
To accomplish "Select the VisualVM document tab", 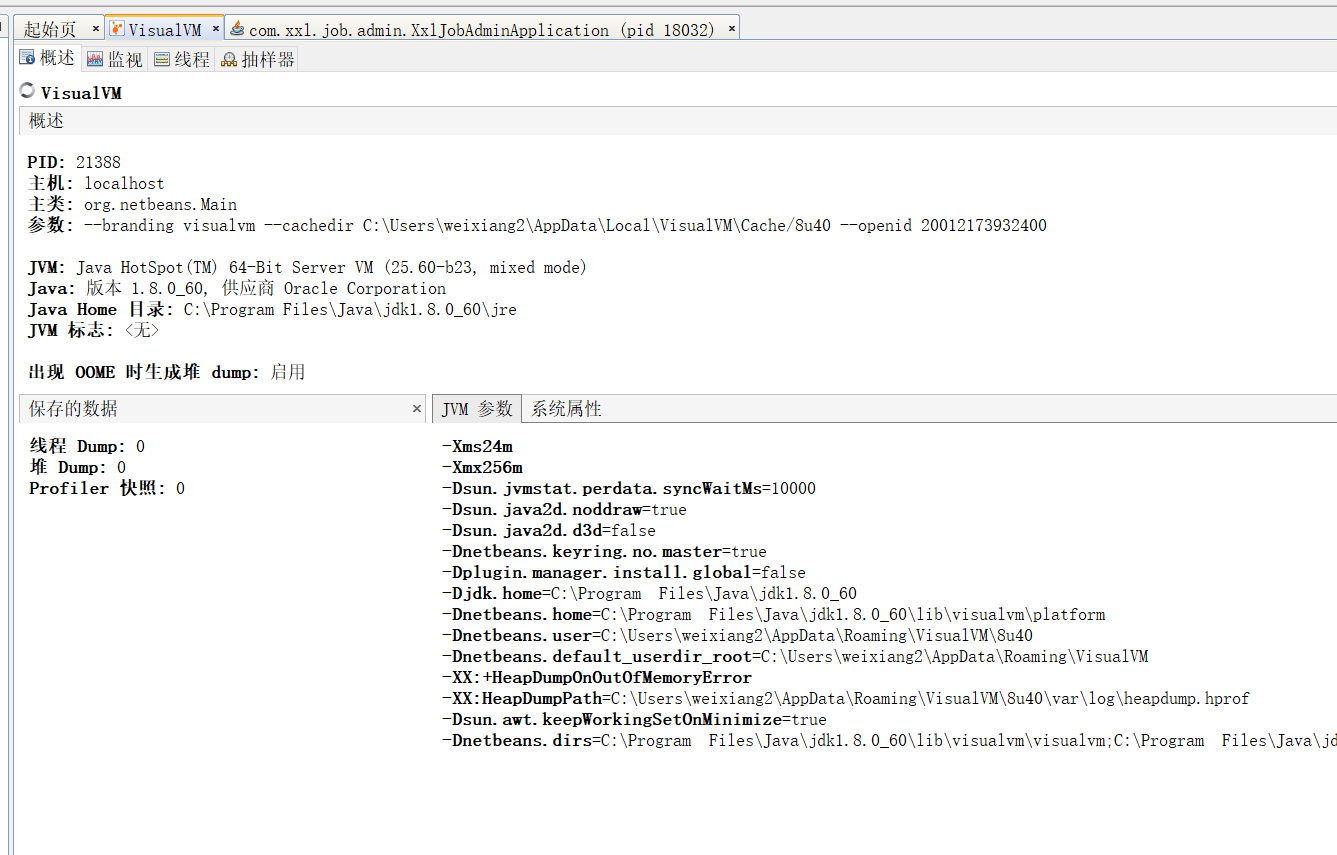I will click(164, 30).
